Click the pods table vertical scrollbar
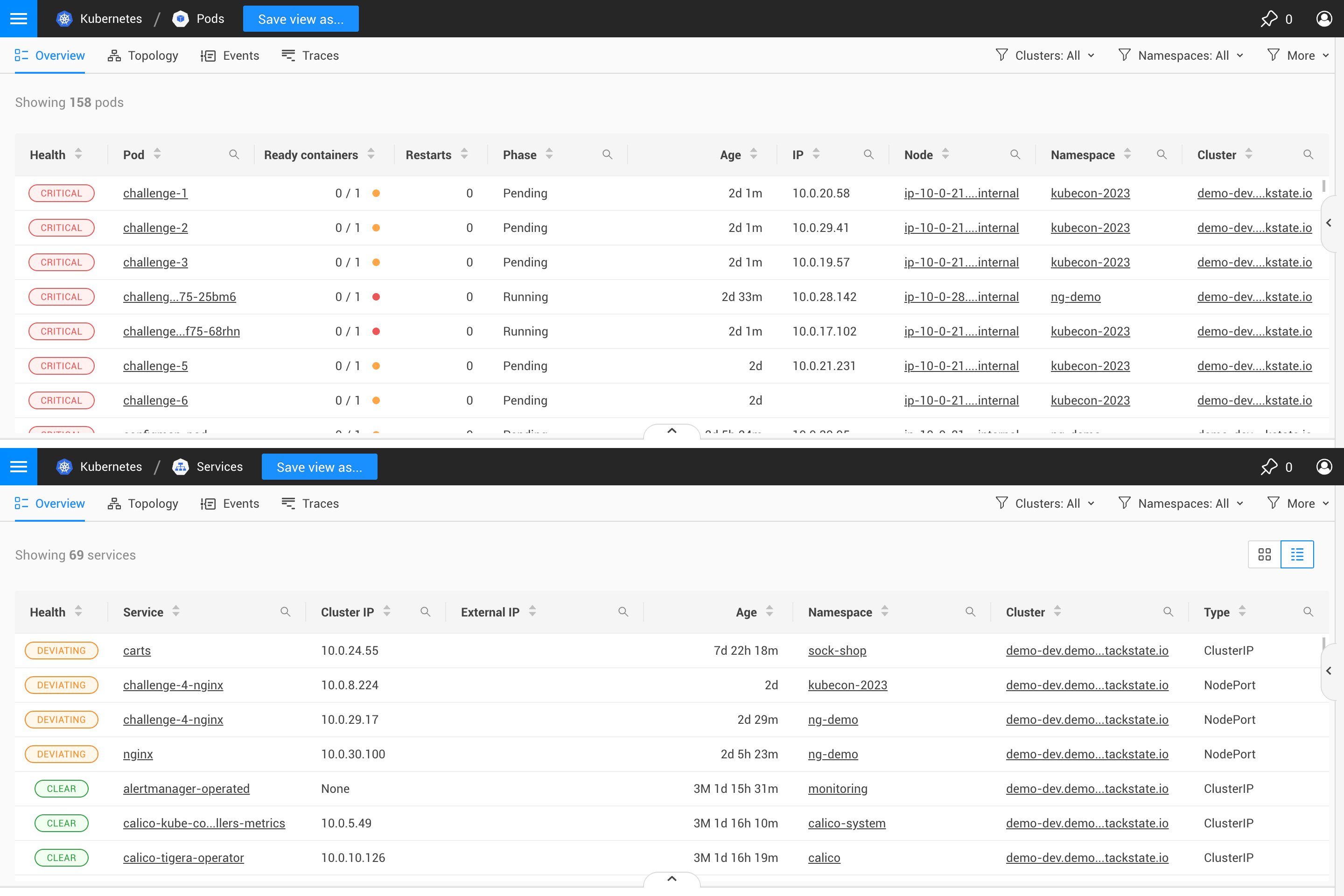 1323,186
